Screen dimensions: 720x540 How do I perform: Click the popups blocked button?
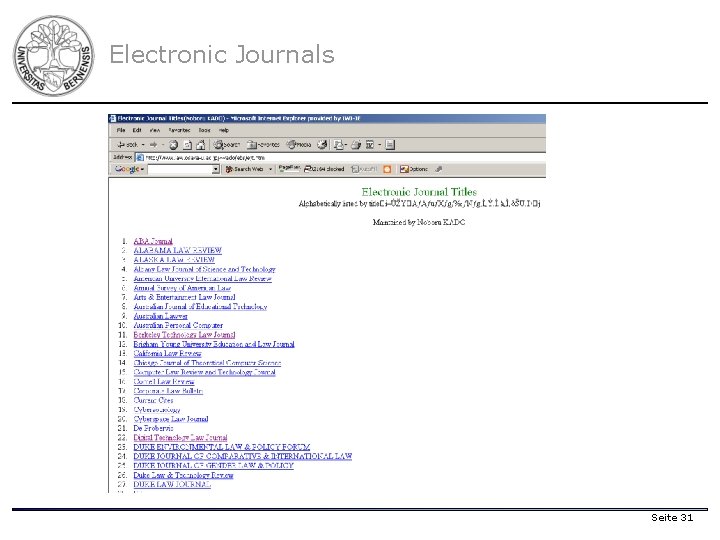pos(324,169)
